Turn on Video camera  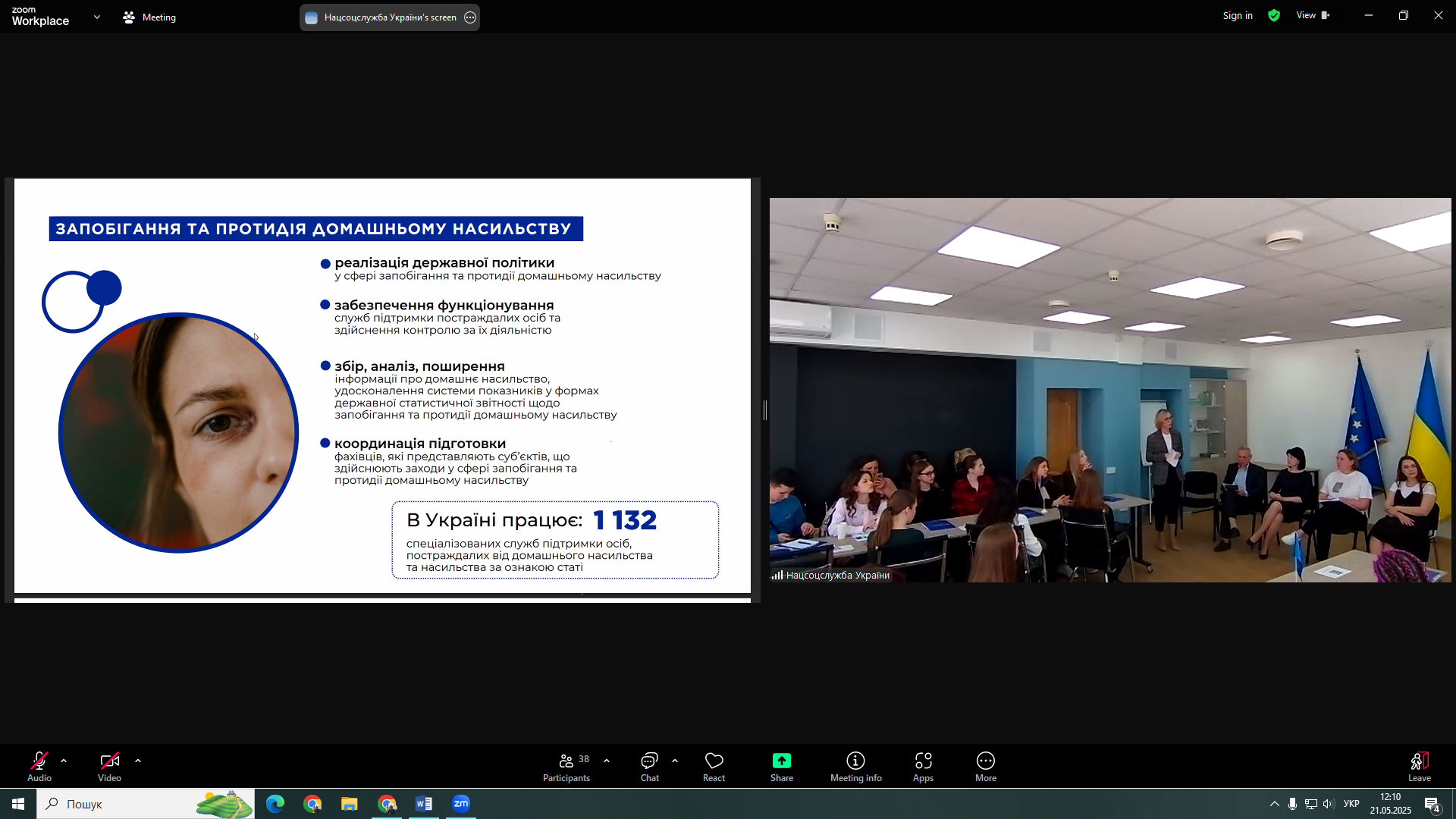[109, 761]
